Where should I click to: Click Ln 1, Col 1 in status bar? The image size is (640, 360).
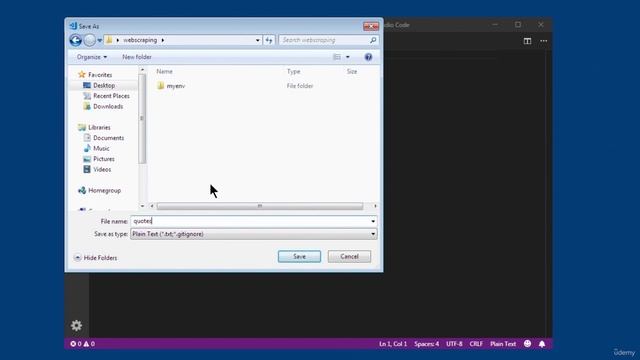click(x=393, y=344)
